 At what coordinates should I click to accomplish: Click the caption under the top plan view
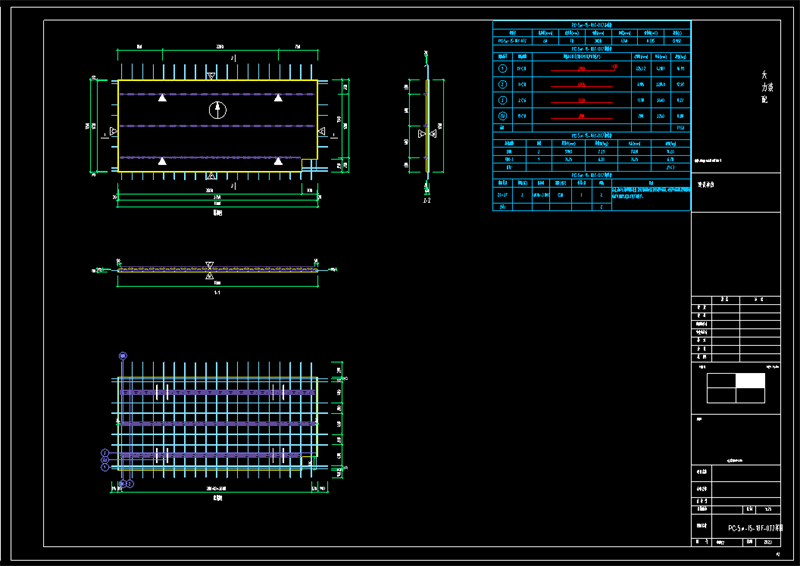point(218,213)
